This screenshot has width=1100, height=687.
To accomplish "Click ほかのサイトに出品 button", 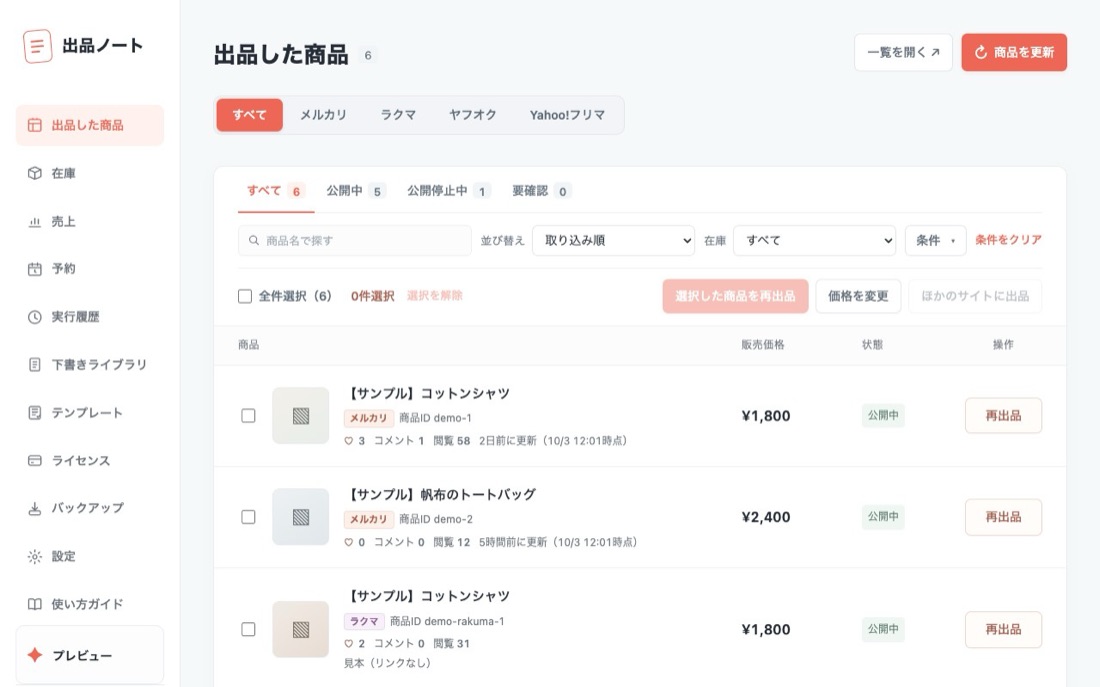I will [975, 296].
